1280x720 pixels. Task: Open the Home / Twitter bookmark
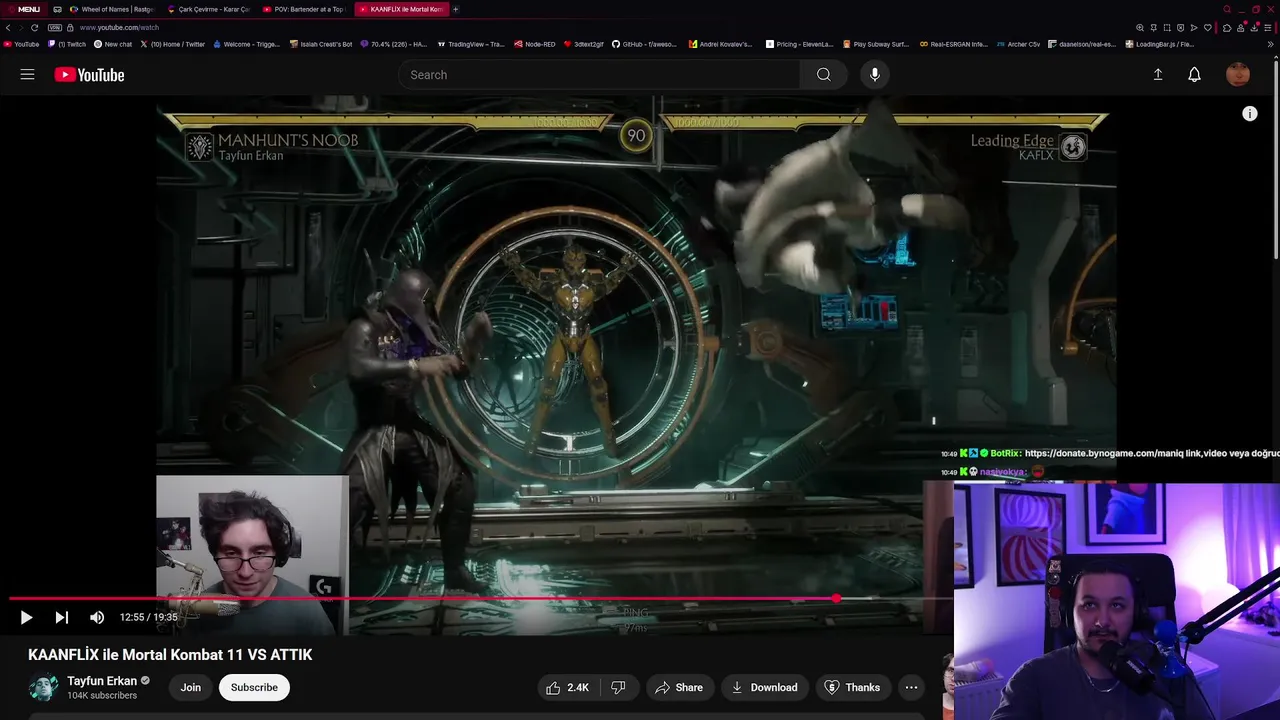pos(172,44)
